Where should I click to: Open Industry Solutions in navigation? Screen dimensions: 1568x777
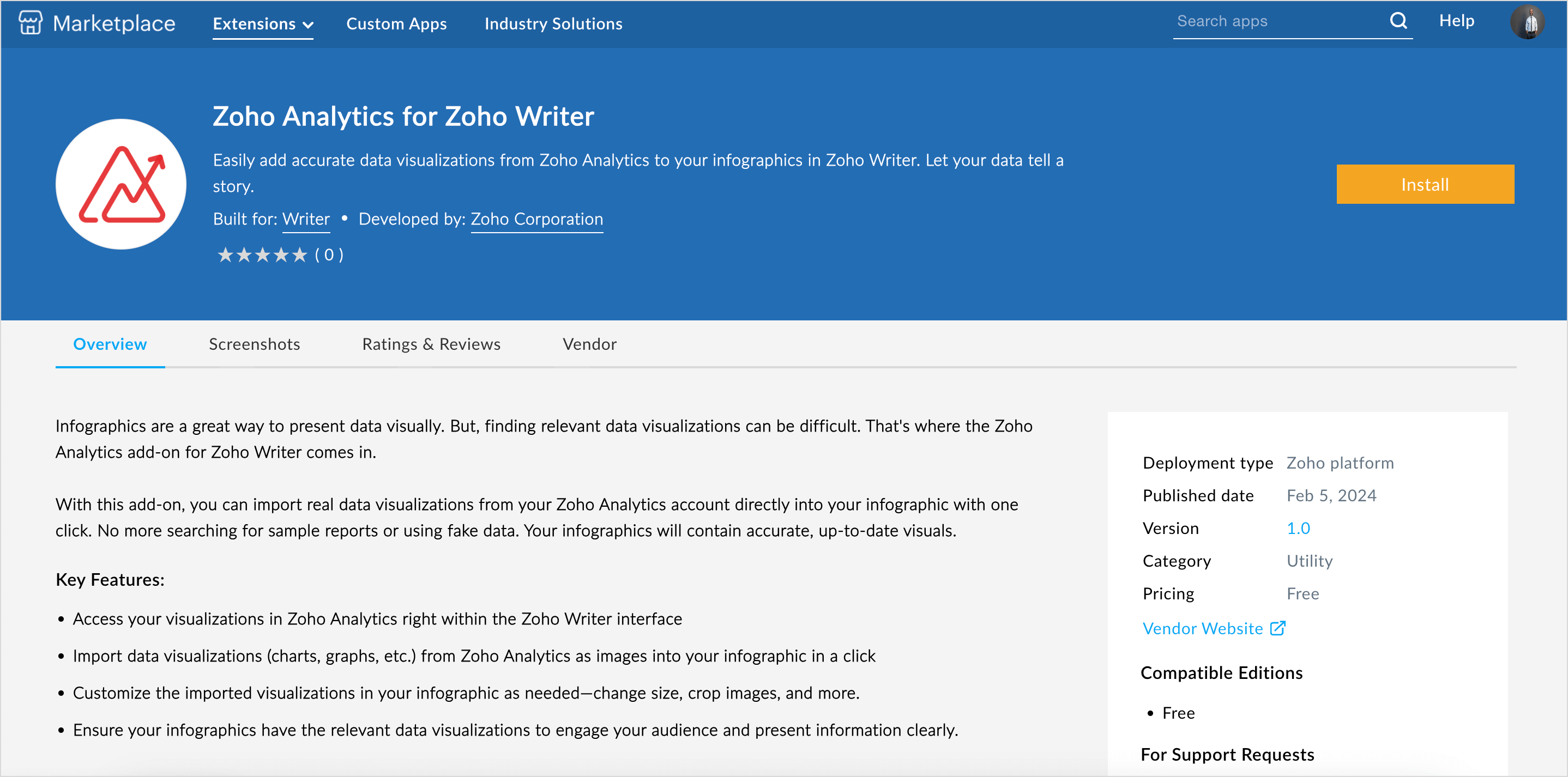pos(553,24)
